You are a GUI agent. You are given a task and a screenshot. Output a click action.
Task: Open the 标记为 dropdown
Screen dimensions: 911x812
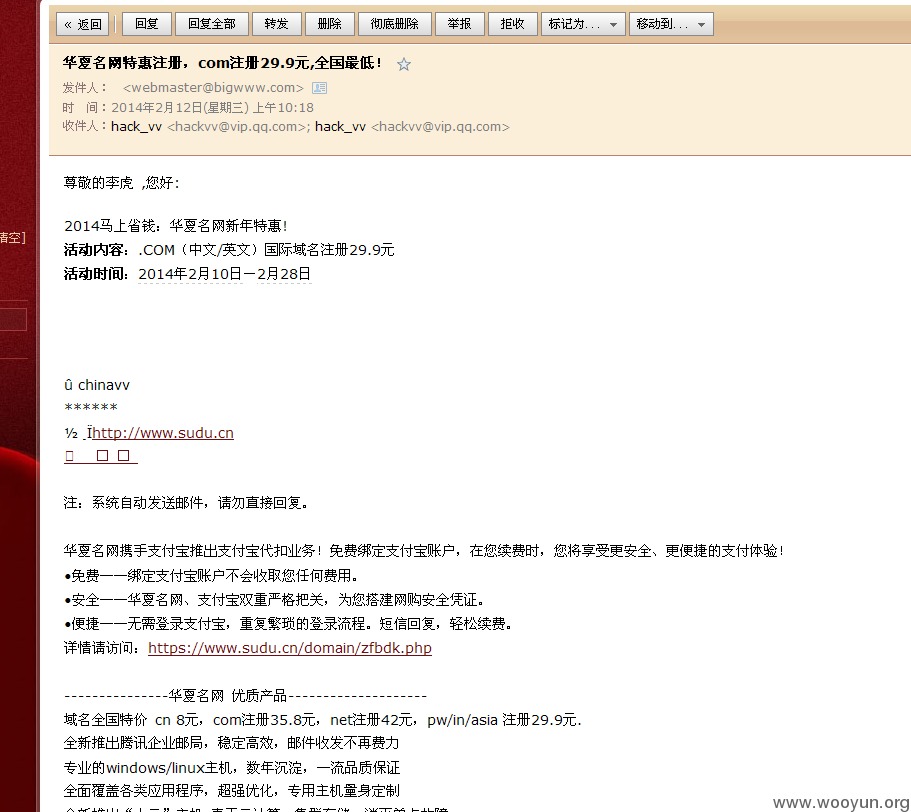tap(583, 24)
